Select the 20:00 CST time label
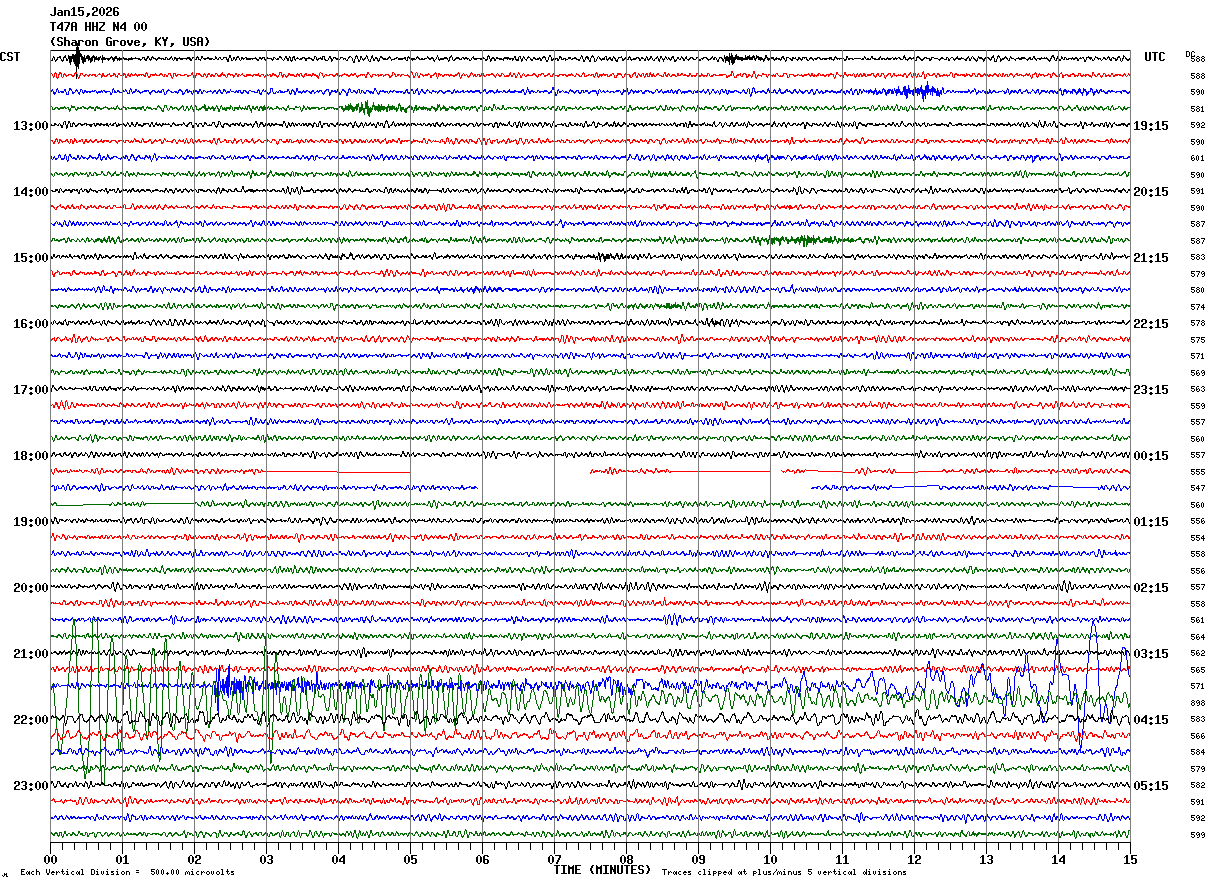Viewport: 1210px width, 886px height. tap(31, 588)
